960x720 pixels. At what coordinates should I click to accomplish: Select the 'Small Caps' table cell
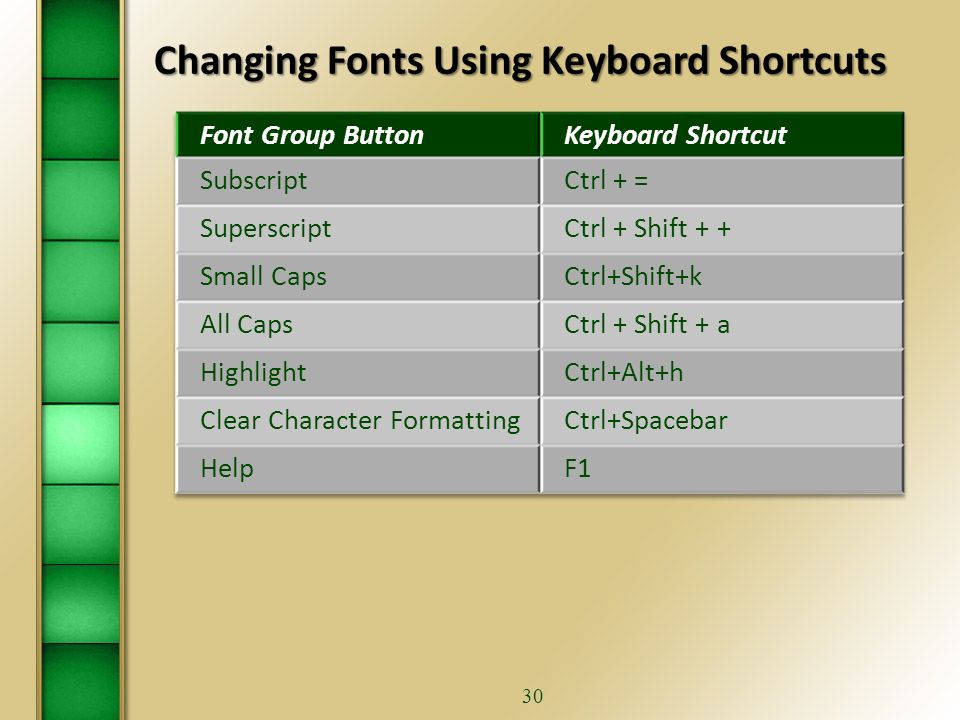coord(359,277)
